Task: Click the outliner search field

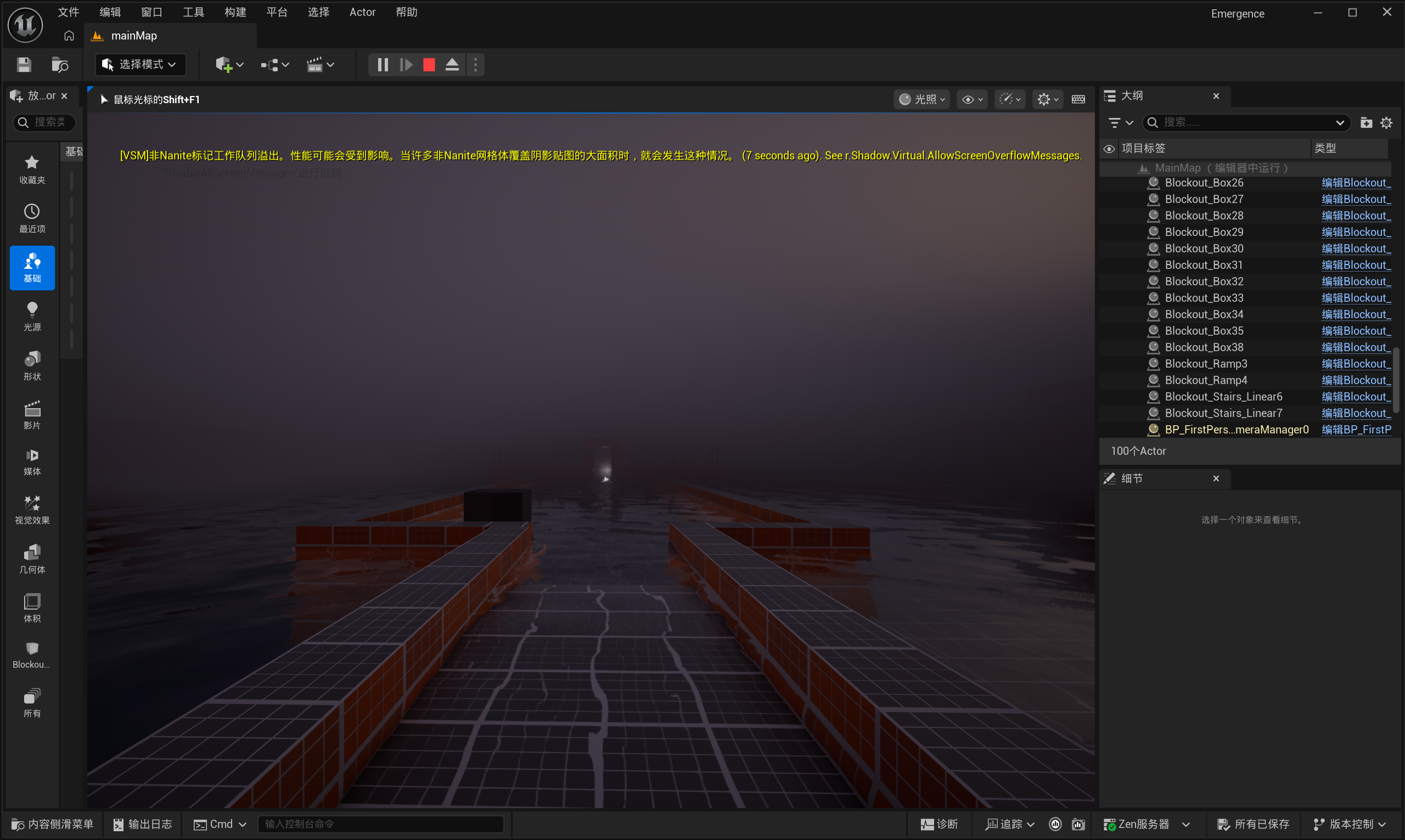Action: pos(1246,122)
